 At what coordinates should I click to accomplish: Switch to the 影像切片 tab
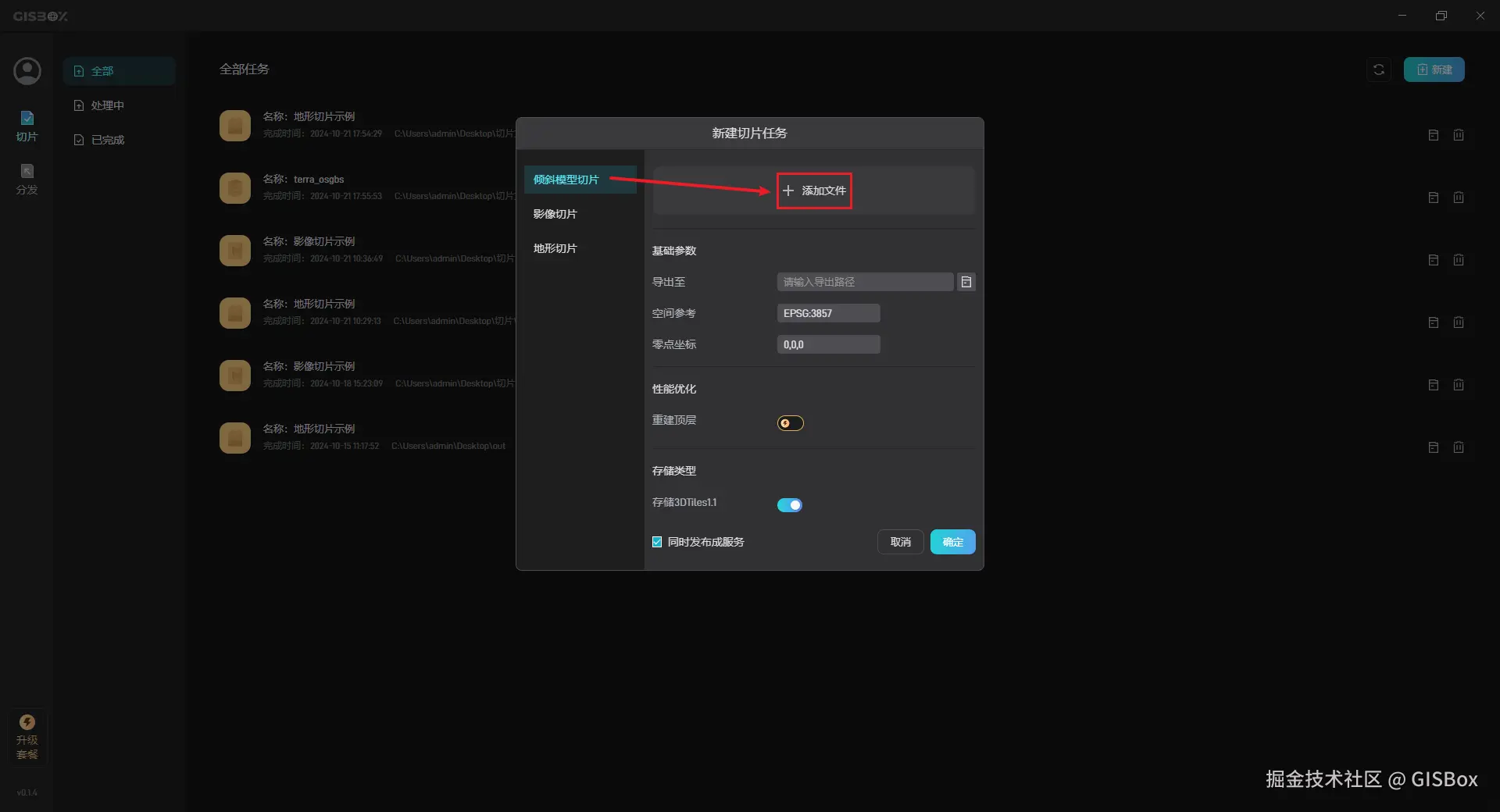coord(580,214)
